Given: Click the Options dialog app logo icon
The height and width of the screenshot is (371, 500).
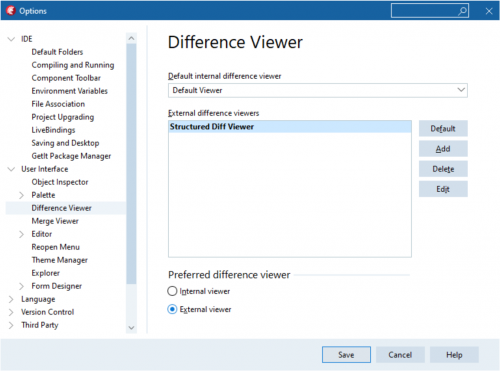Looking at the screenshot, I should (x=10, y=11).
